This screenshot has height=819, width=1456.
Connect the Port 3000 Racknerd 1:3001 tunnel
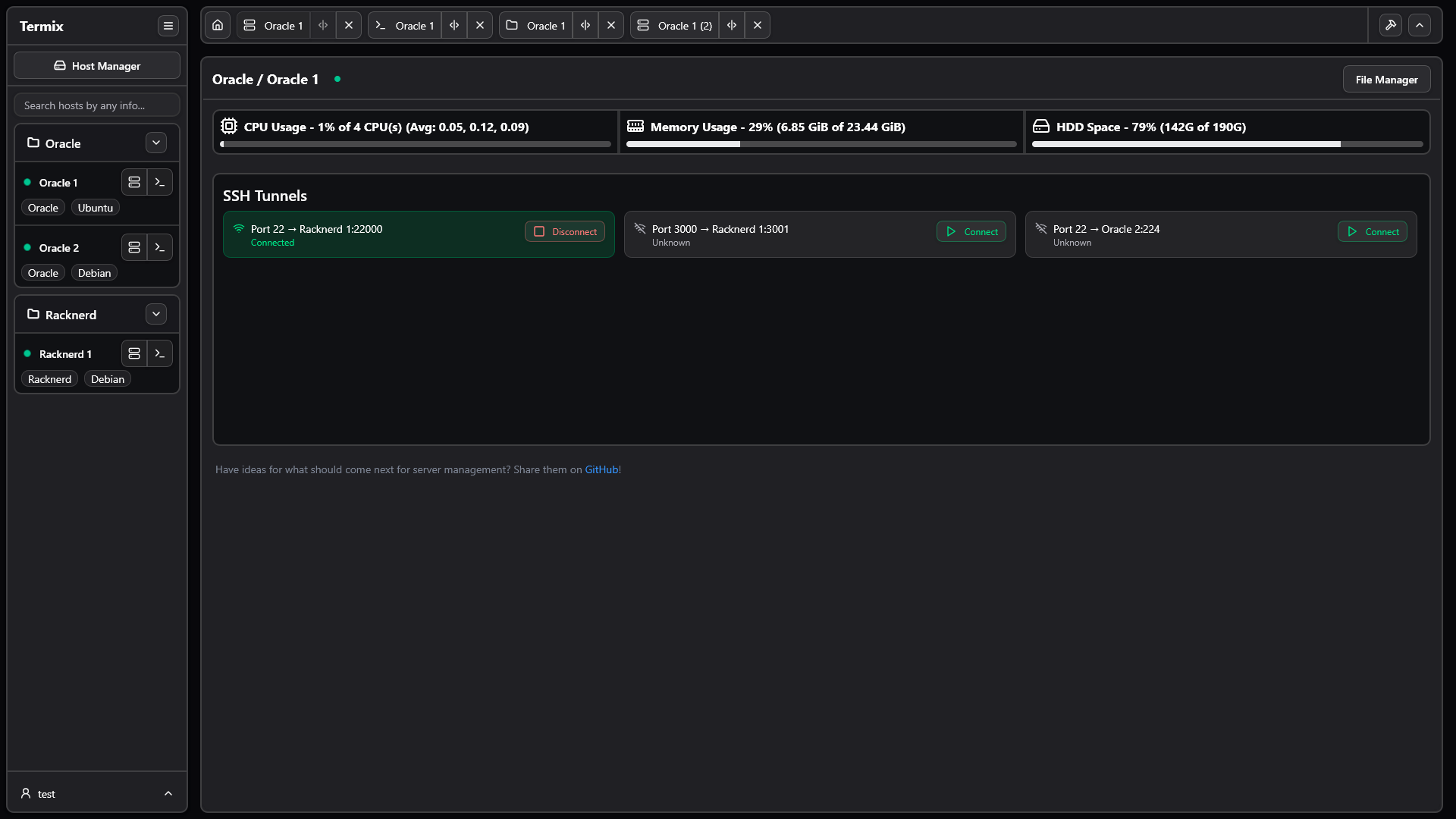point(971,231)
